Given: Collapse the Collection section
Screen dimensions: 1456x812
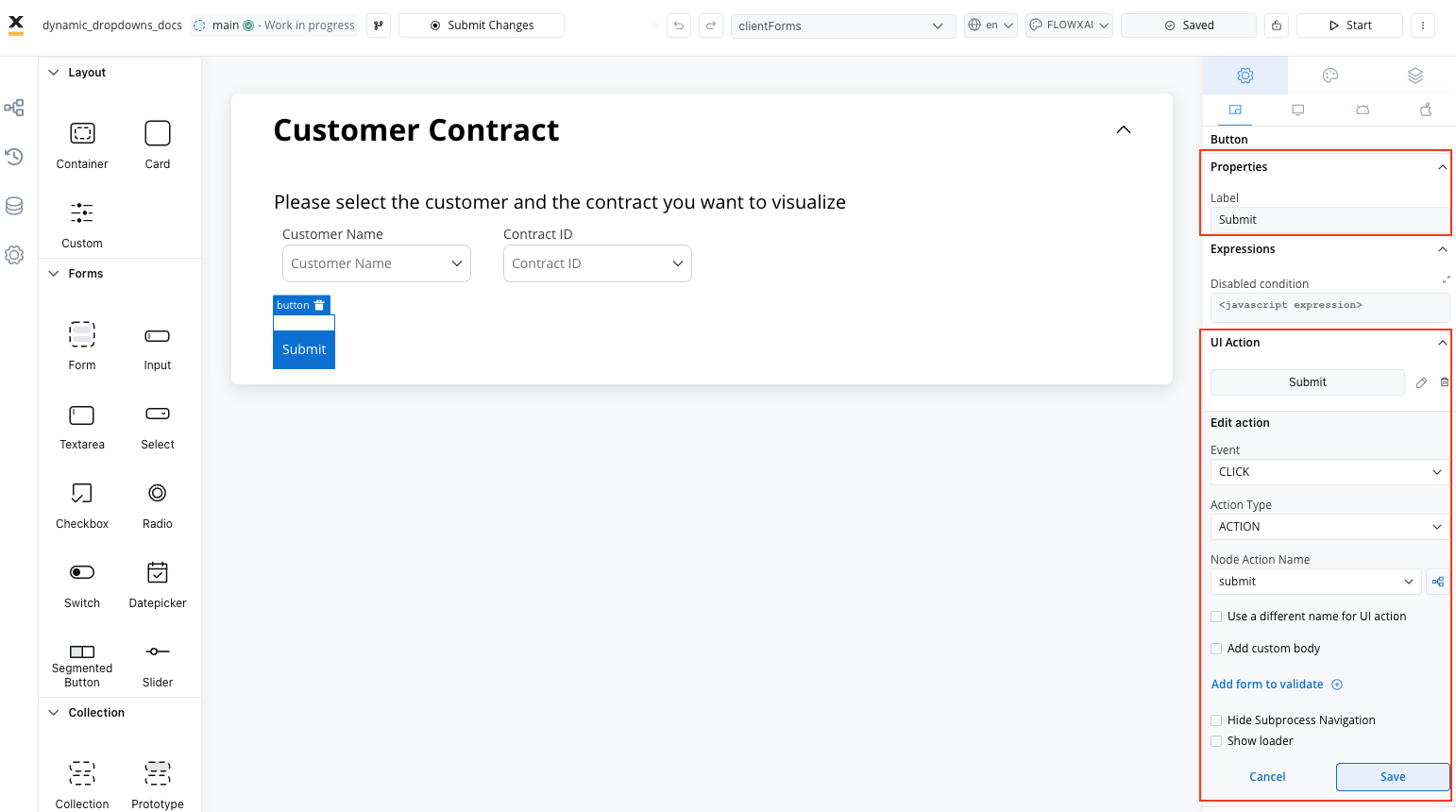Looking at the screenshot, I should pos(54,713).
